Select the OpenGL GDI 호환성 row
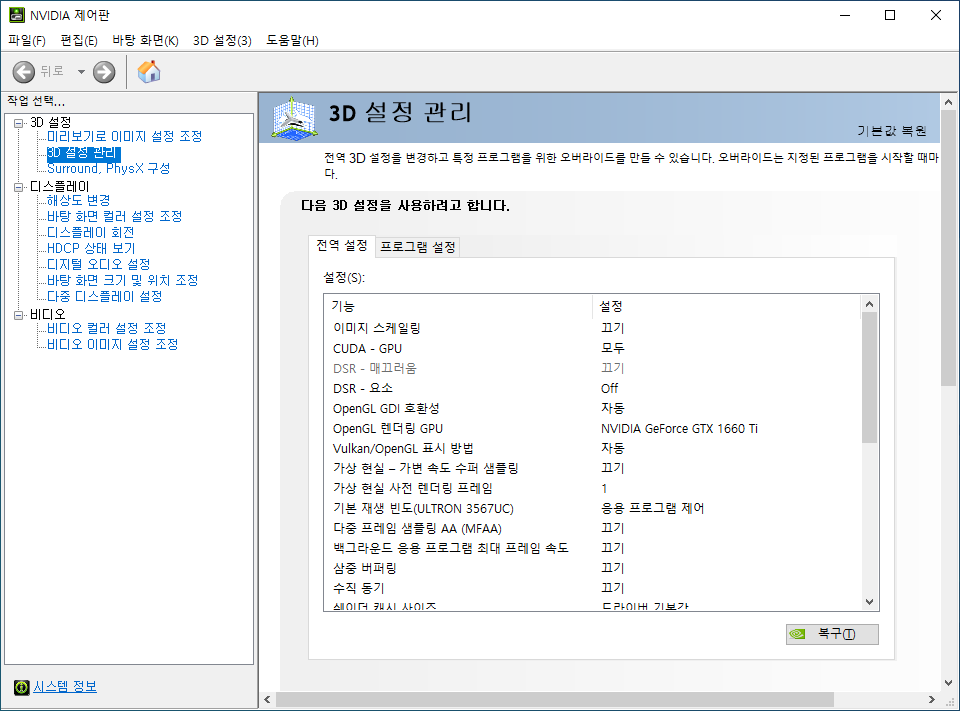 pos(592,408)
